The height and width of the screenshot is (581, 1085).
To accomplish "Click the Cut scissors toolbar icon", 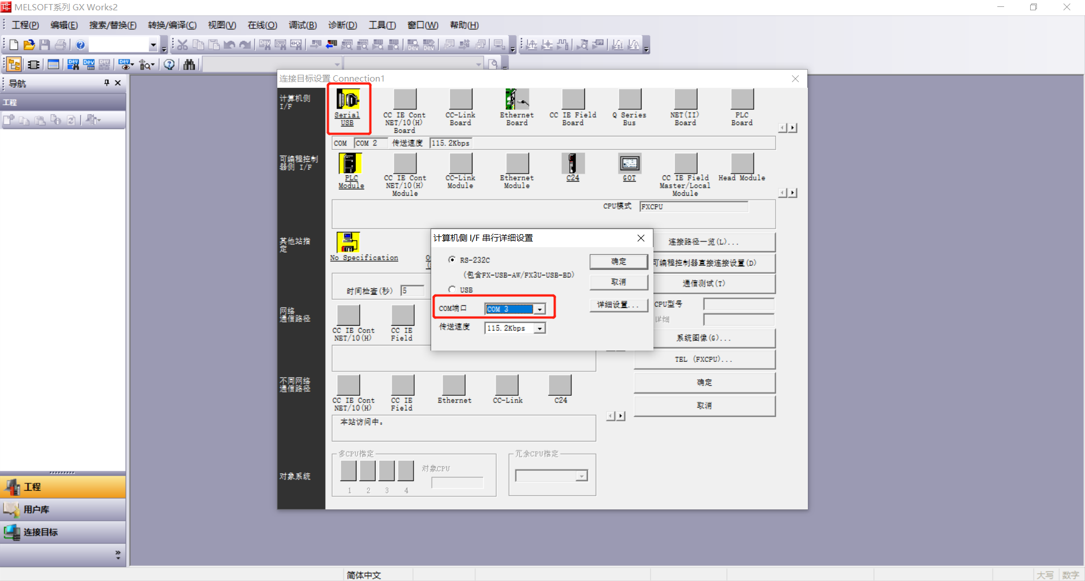I will pyautogui.click(x=183, y=45).
